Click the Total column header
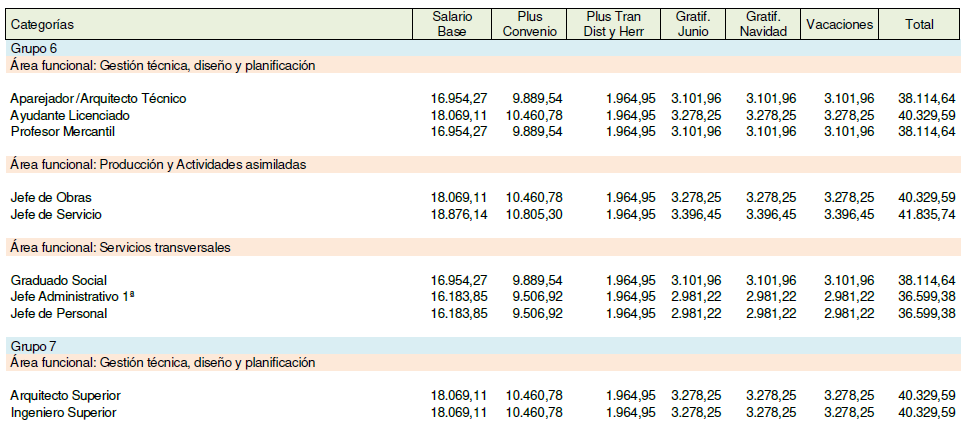The image size is (969, 431). [x=919, y=25]
